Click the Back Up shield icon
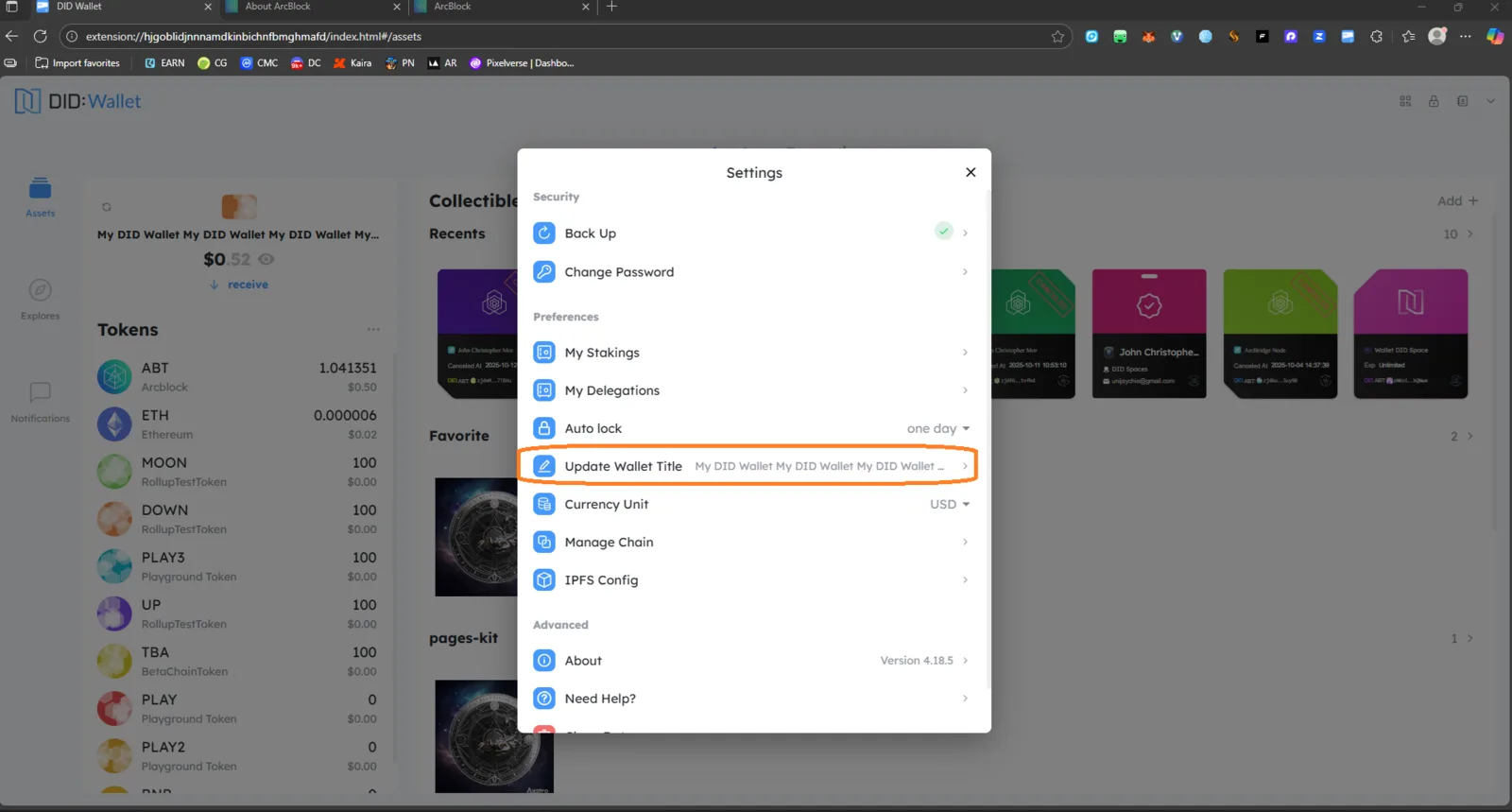1512x812 pixels. [544, 233]
